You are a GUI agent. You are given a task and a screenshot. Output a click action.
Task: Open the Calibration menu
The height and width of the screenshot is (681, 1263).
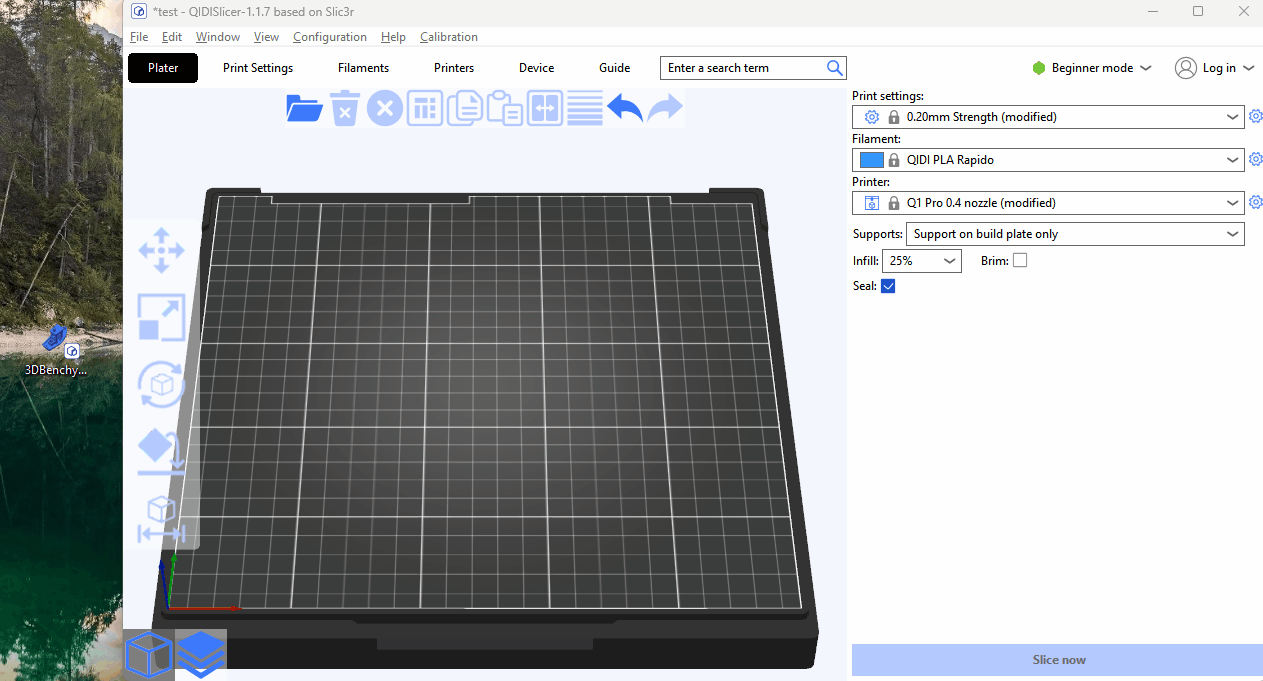[x=448, y=37]
